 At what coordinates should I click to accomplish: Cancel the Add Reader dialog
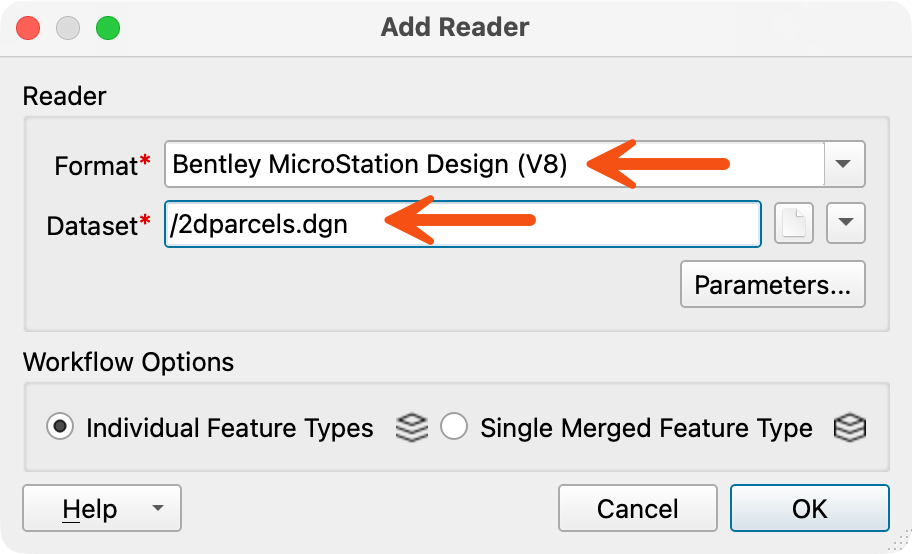(x=637, y=508)
